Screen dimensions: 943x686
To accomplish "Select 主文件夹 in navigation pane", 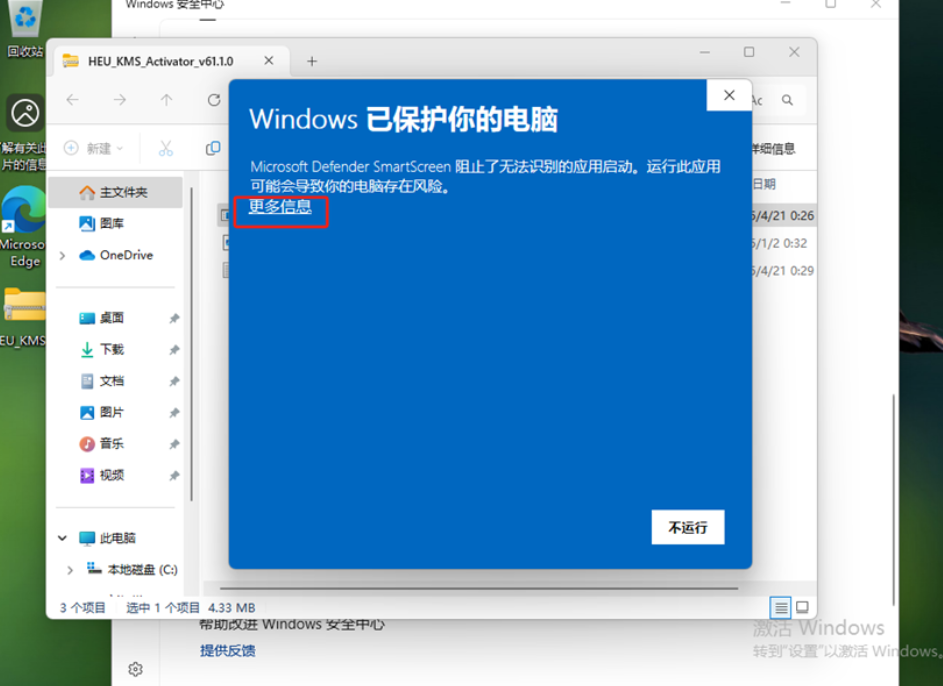I will (115, 192).
